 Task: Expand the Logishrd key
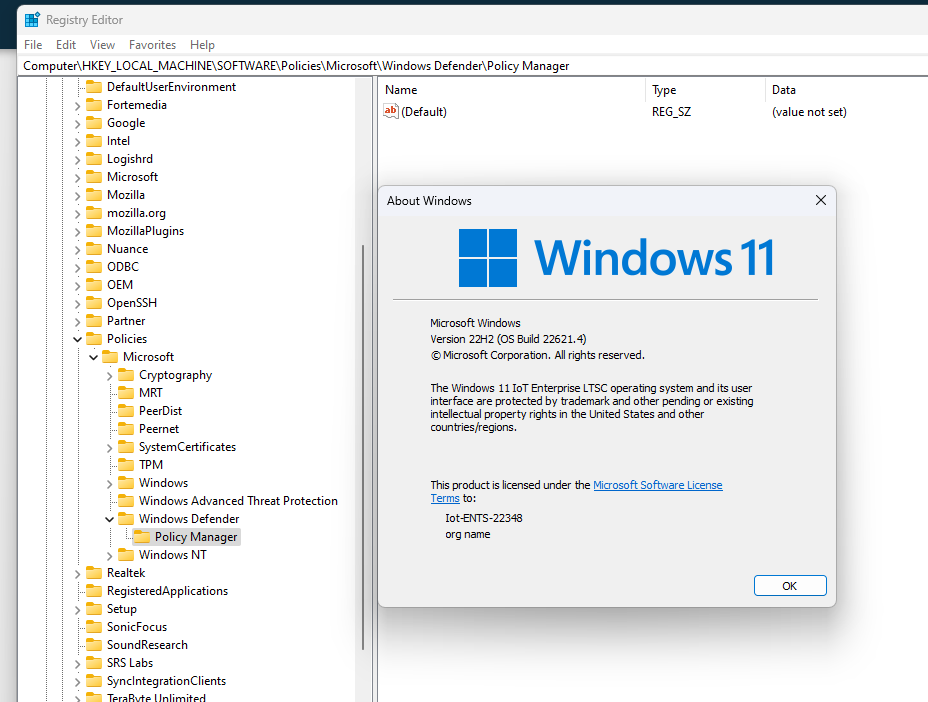(x=78, y=160)
